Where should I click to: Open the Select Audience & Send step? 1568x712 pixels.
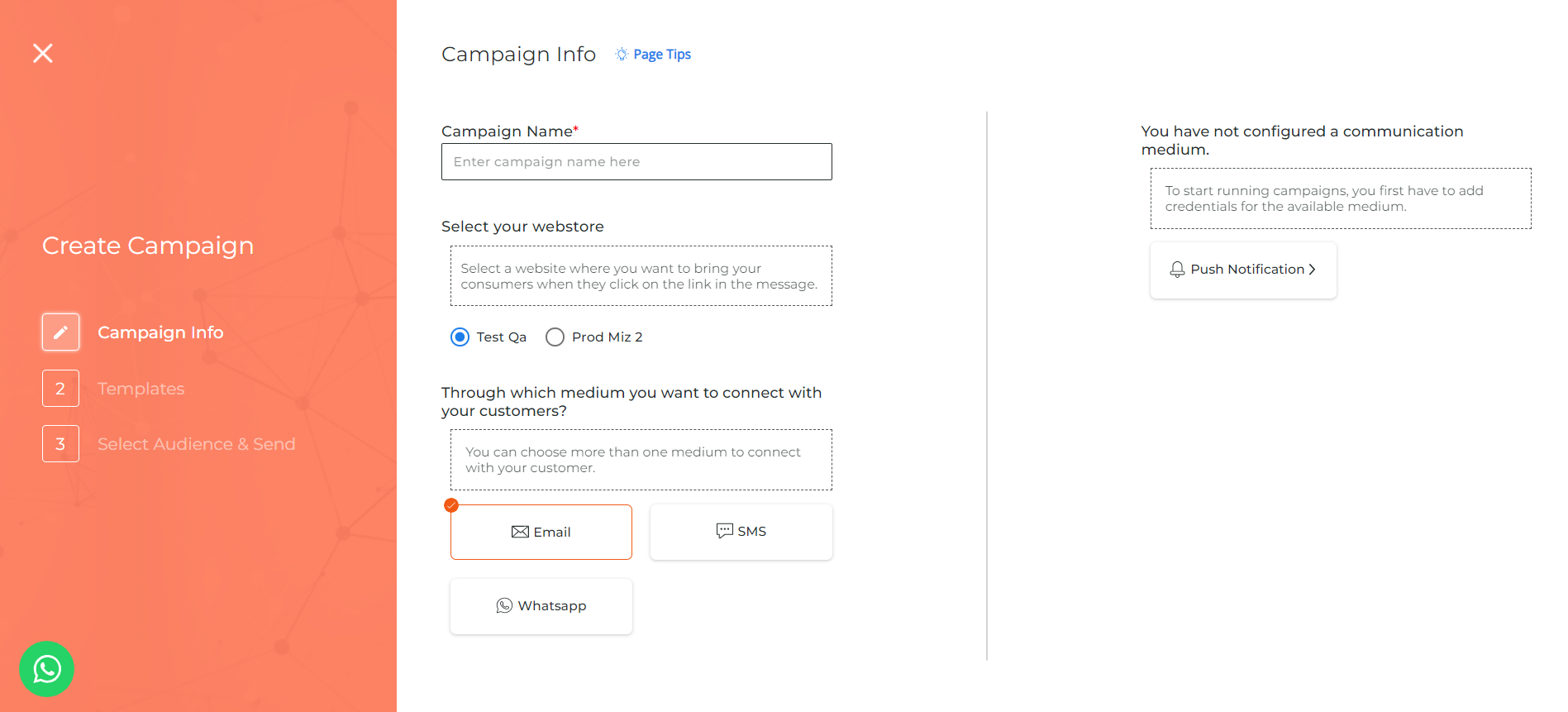tap(197, 444)
